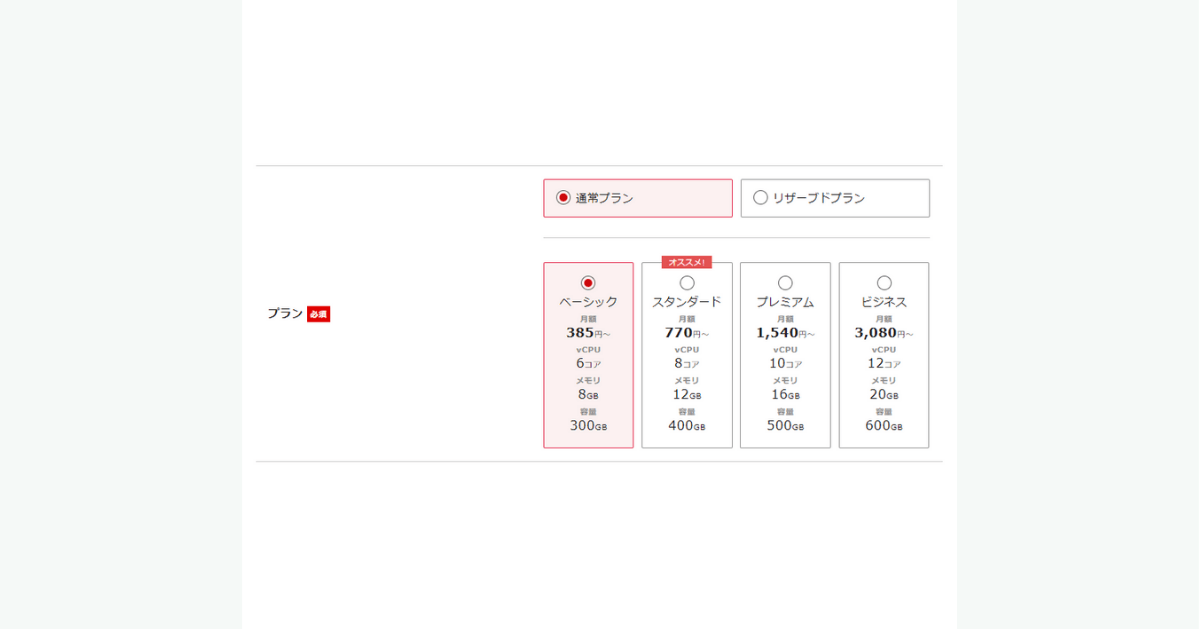The image size is (1200, 630).
Task: Click the 300GB capacity in ベーシック
Action: click(x=588, y=426)
